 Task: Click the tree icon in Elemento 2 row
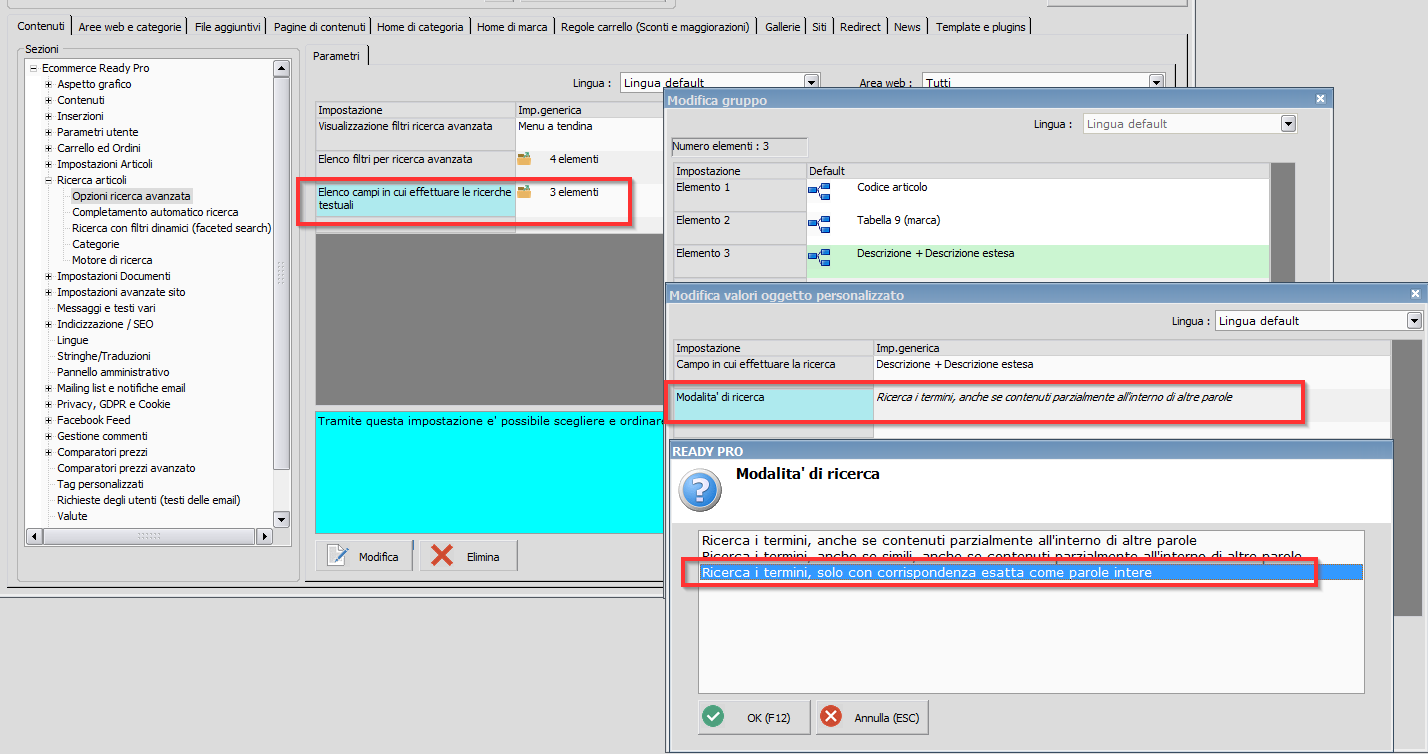[x=819, y=225]
